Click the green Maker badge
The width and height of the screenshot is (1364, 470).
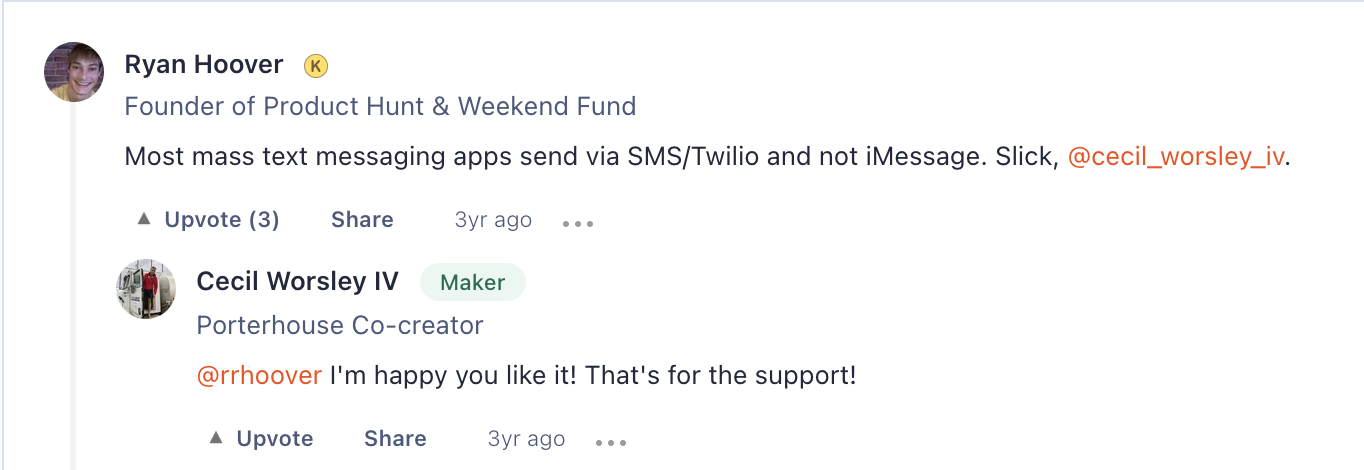pos(473,283)
